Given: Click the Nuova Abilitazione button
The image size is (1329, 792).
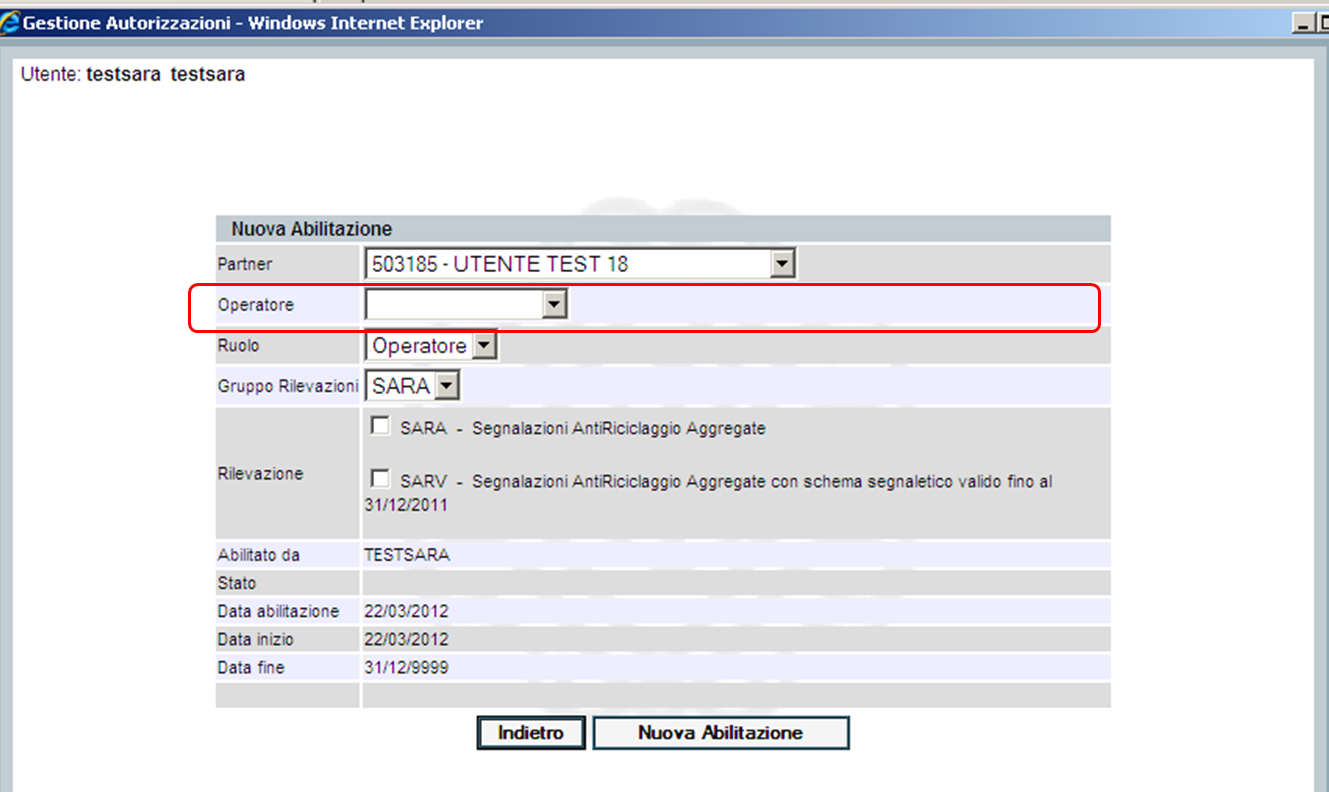Looking at the screenshot, I should click(720, 733).
